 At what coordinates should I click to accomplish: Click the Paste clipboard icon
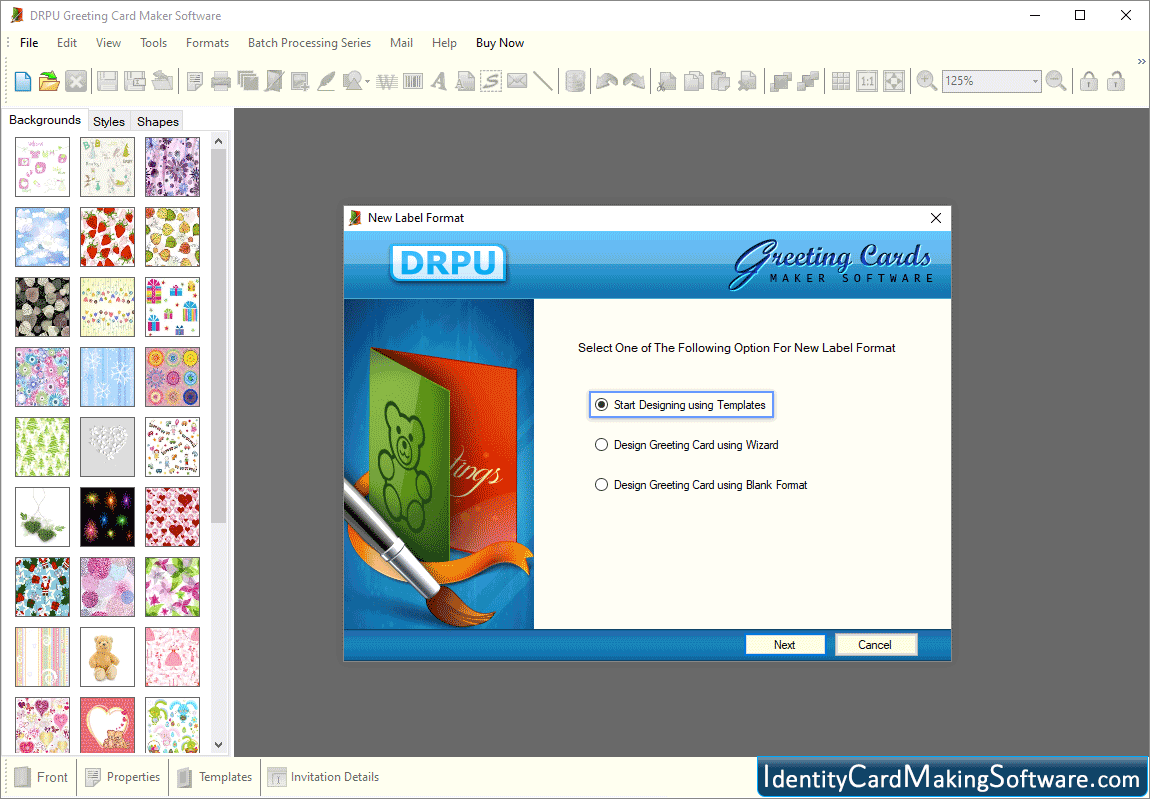click(x=720, y=81)
